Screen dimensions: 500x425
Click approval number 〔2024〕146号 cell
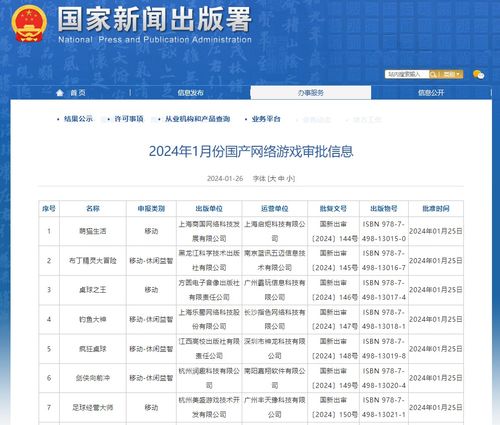[333, 290]
